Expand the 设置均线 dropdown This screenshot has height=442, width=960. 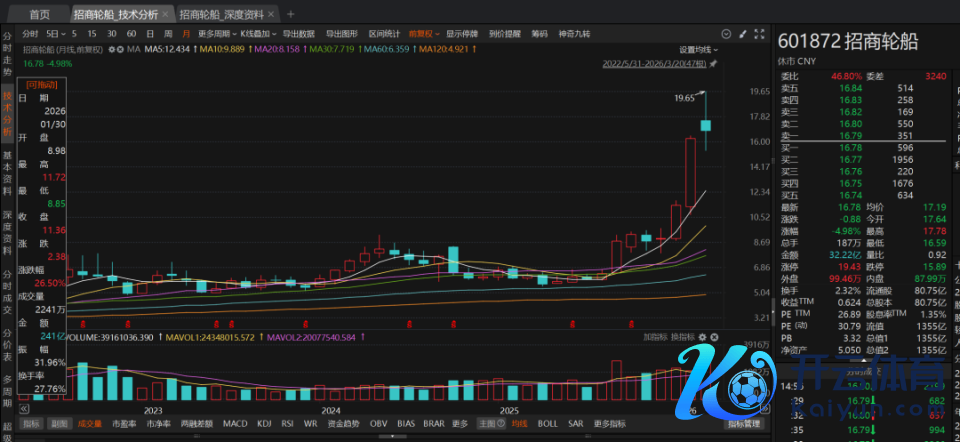click(699, 48)
